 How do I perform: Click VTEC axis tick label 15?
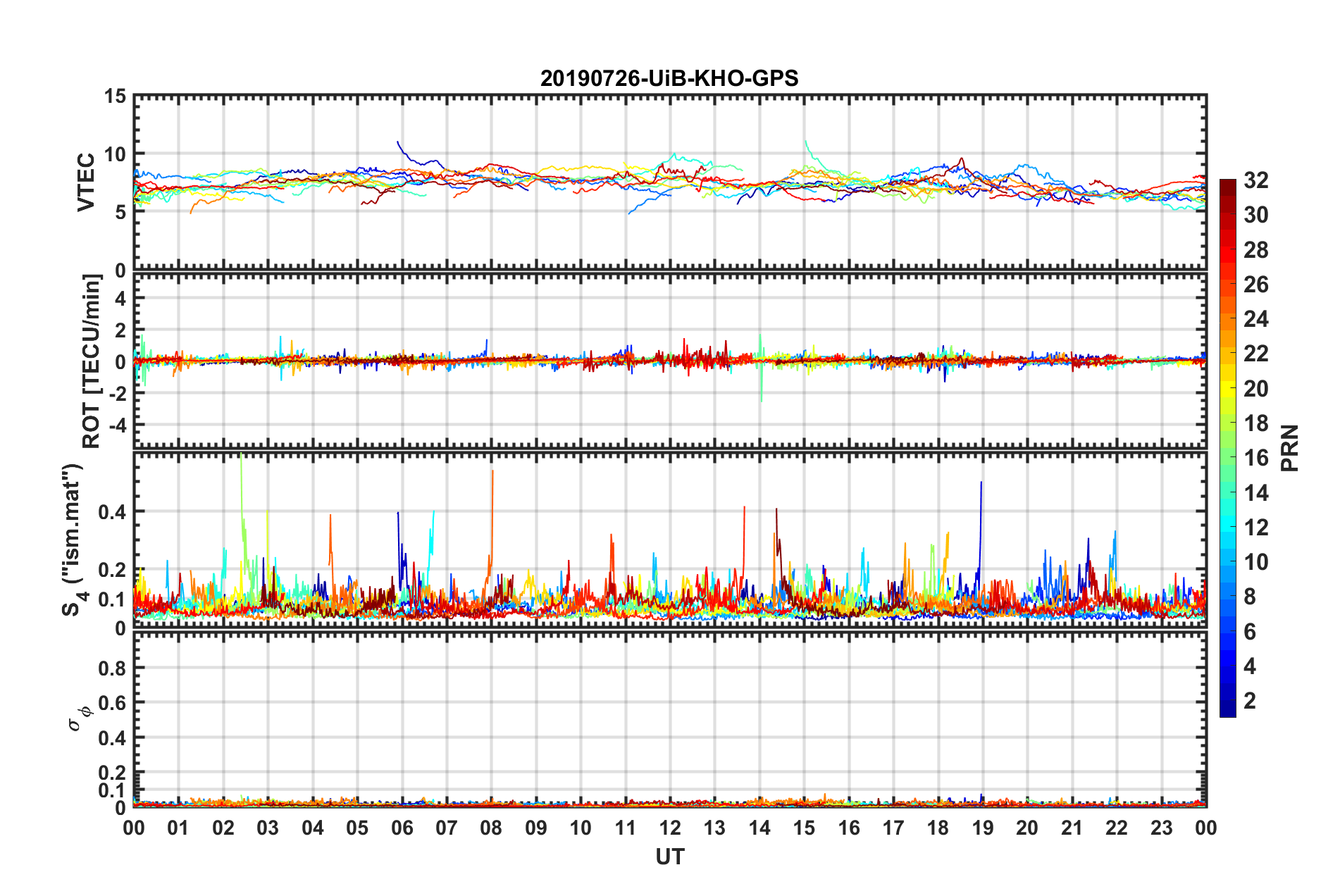click(x=115, y=97)
